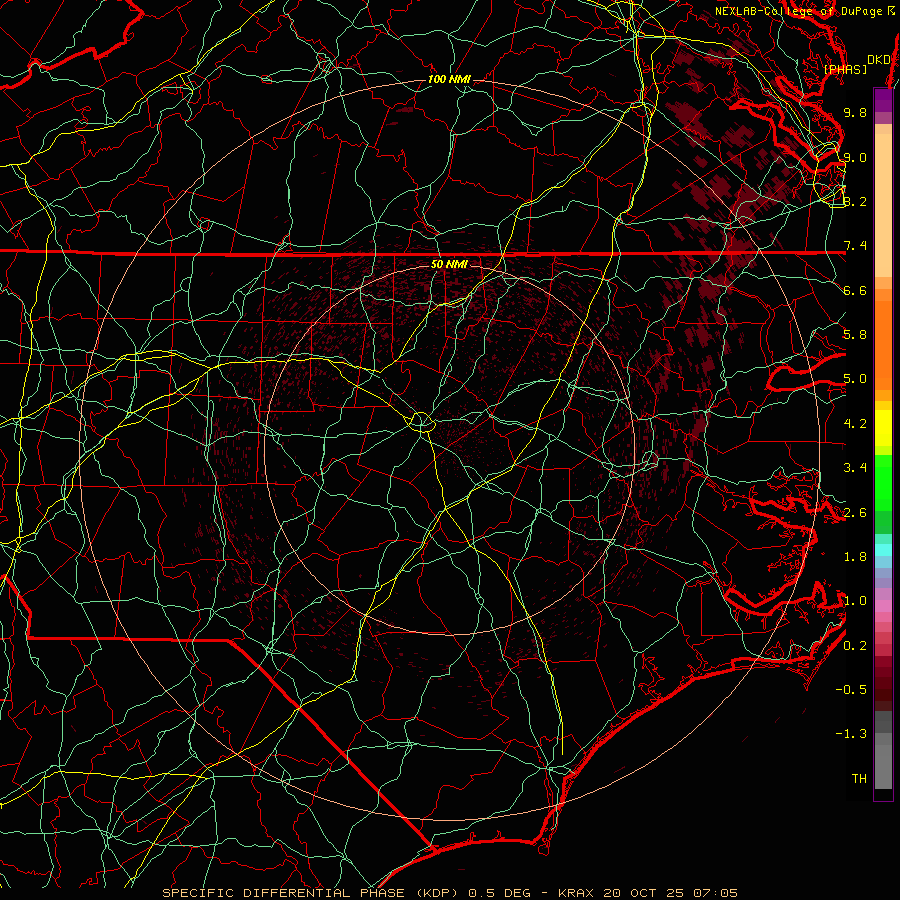Screen dimensions: 900x900
Task: Click the '50 NMI' range ring label
Action: [449, 264]
